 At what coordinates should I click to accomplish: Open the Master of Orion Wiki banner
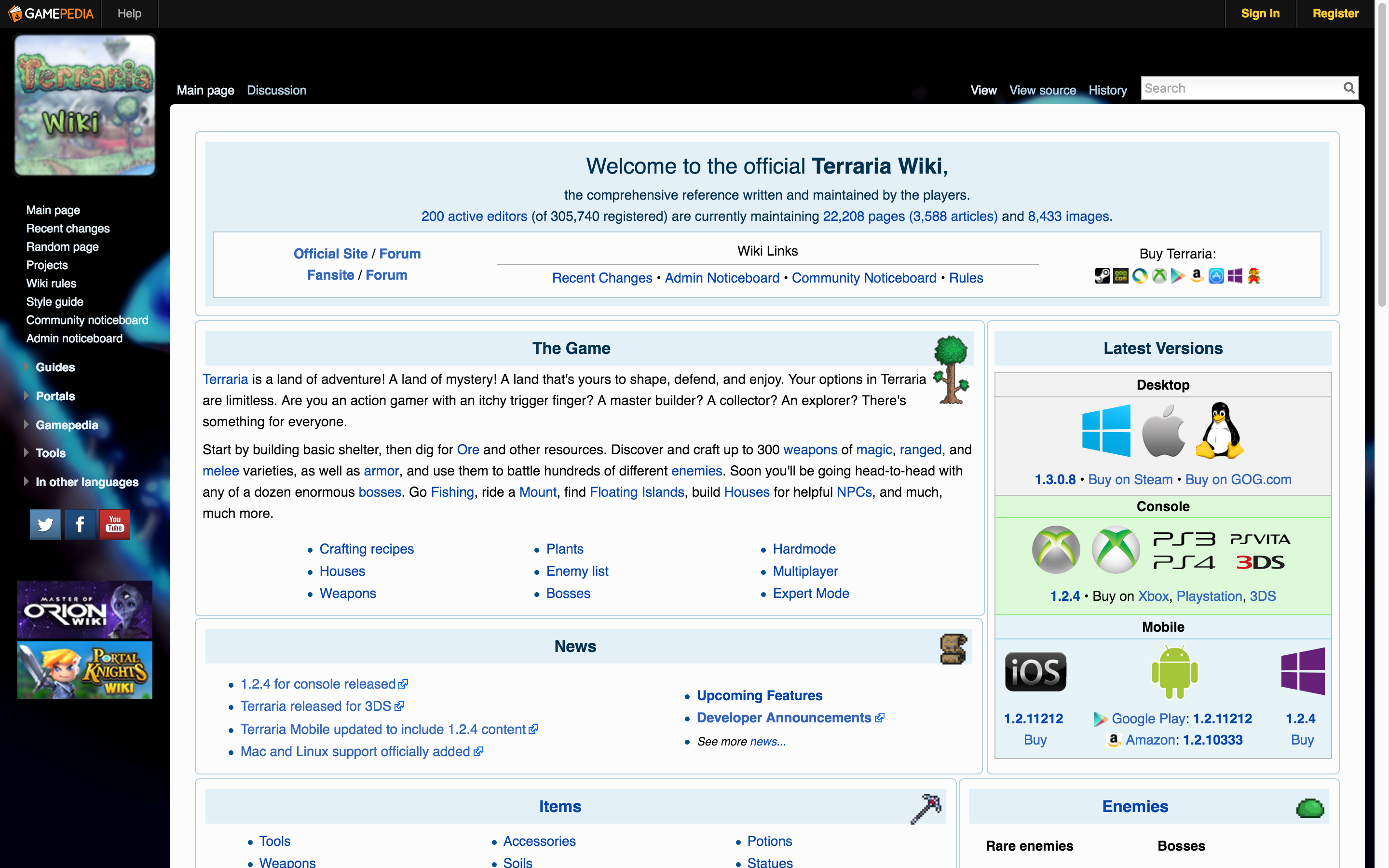[85, 609]
